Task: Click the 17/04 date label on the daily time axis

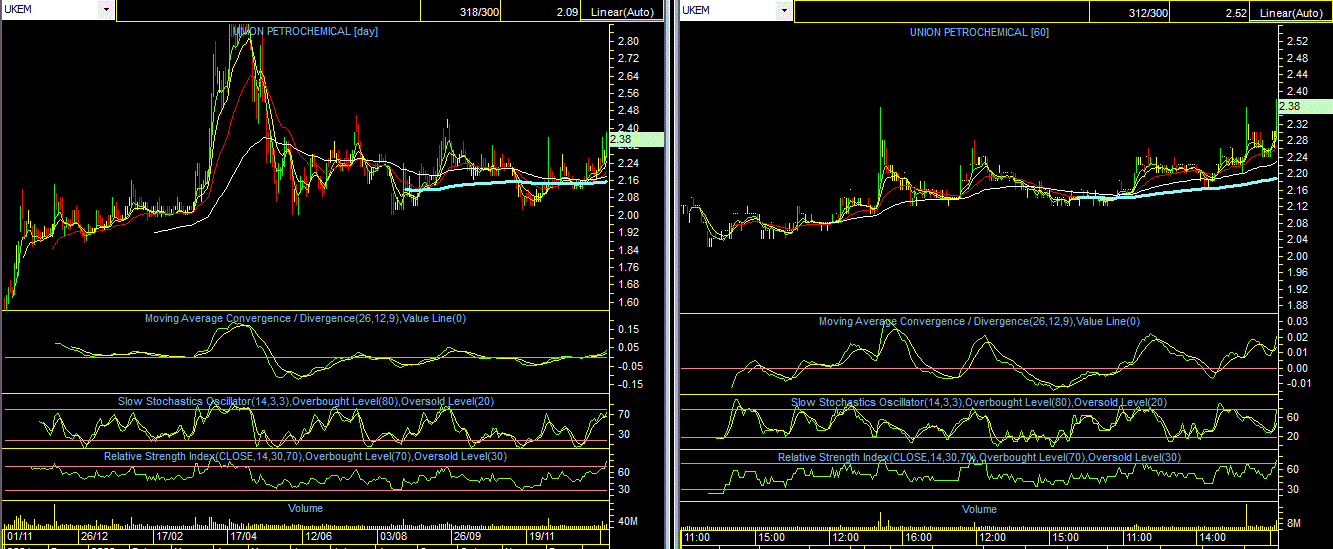Action: (244, 537)
